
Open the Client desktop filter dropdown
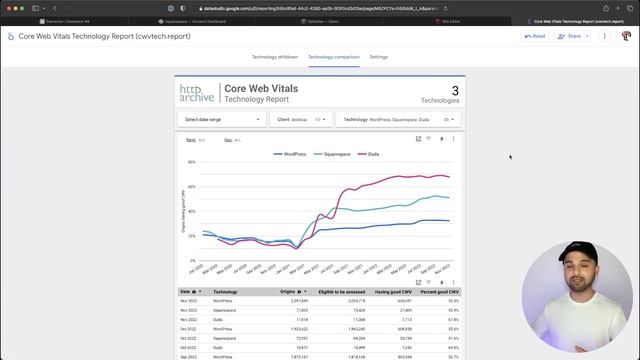click(x=301, y=120)
